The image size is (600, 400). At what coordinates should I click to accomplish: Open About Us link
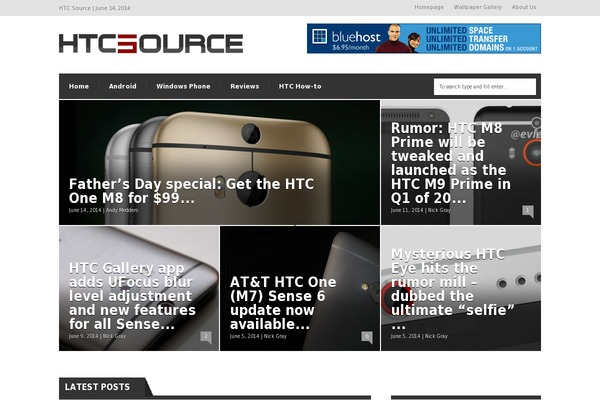pyautogui.click(x=524, y=7)
